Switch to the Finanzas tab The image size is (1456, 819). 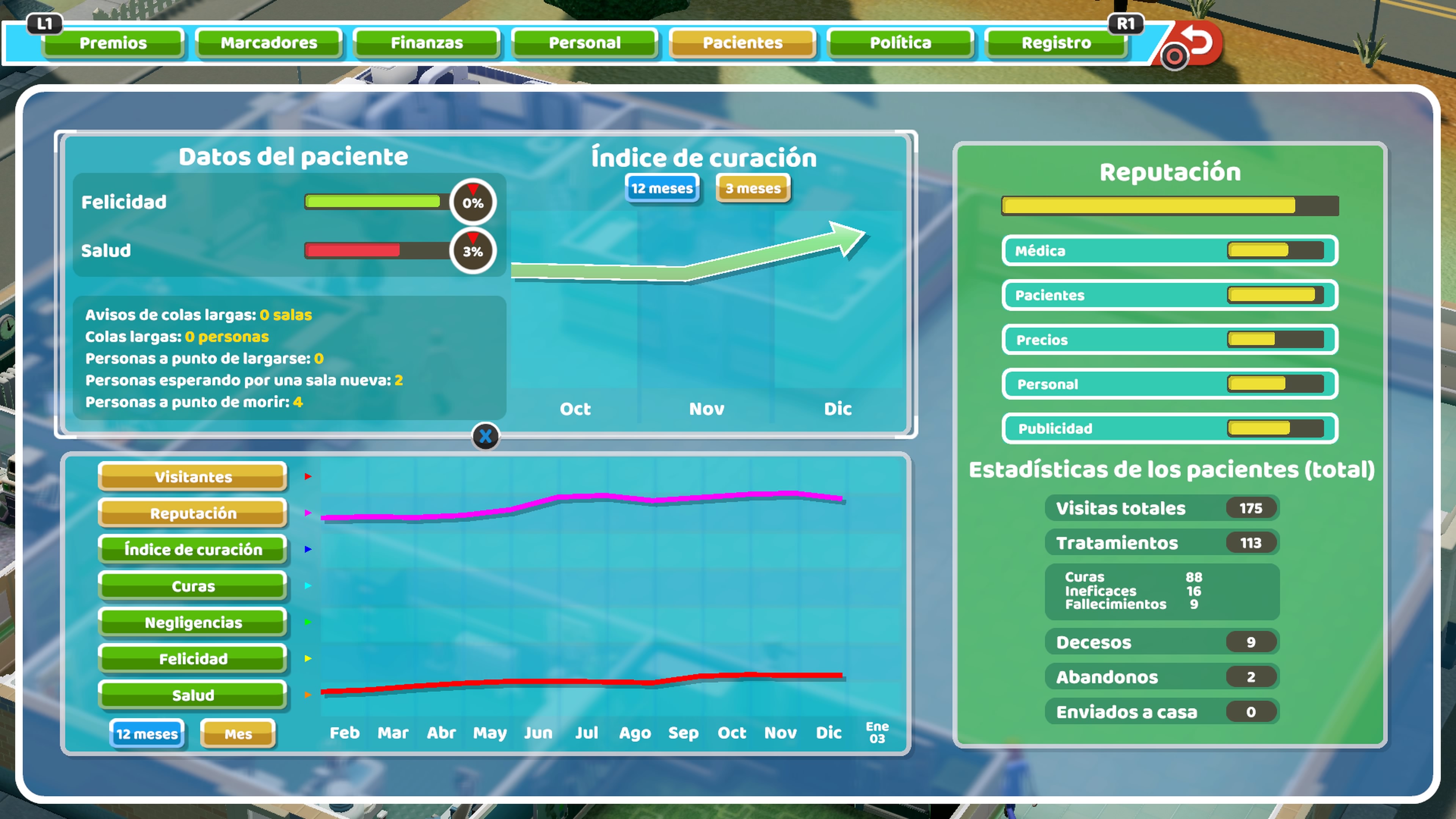[427, 43]
